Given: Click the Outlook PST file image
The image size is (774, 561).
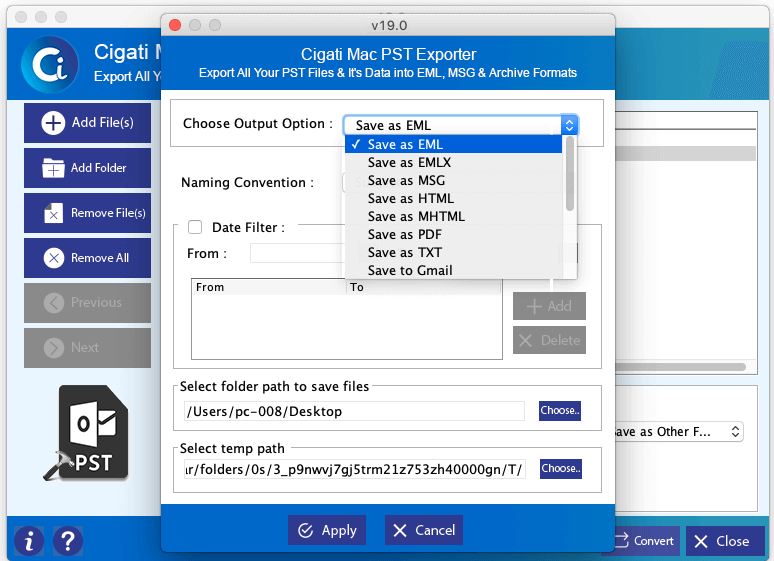Looking at the screenshot, I should click(87, 433).
